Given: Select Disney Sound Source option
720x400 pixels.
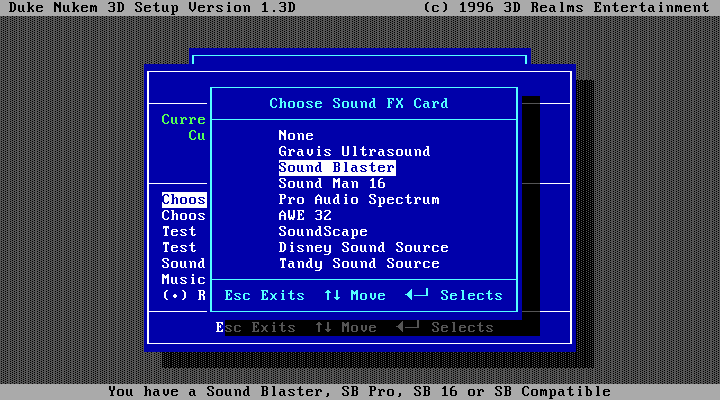Looking at the screenshot, I should coord(363,248).
